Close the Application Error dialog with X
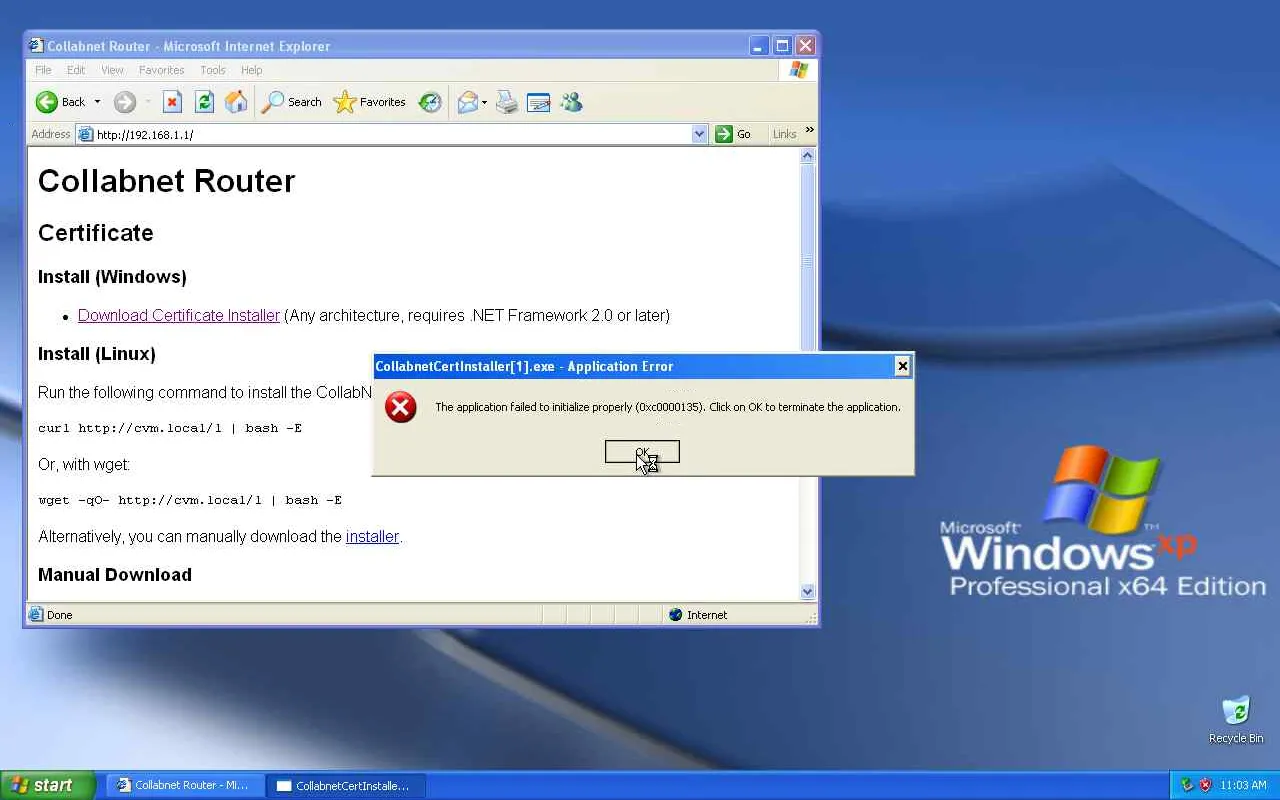This screenshot has height=800, width=1280. [902, 366]
